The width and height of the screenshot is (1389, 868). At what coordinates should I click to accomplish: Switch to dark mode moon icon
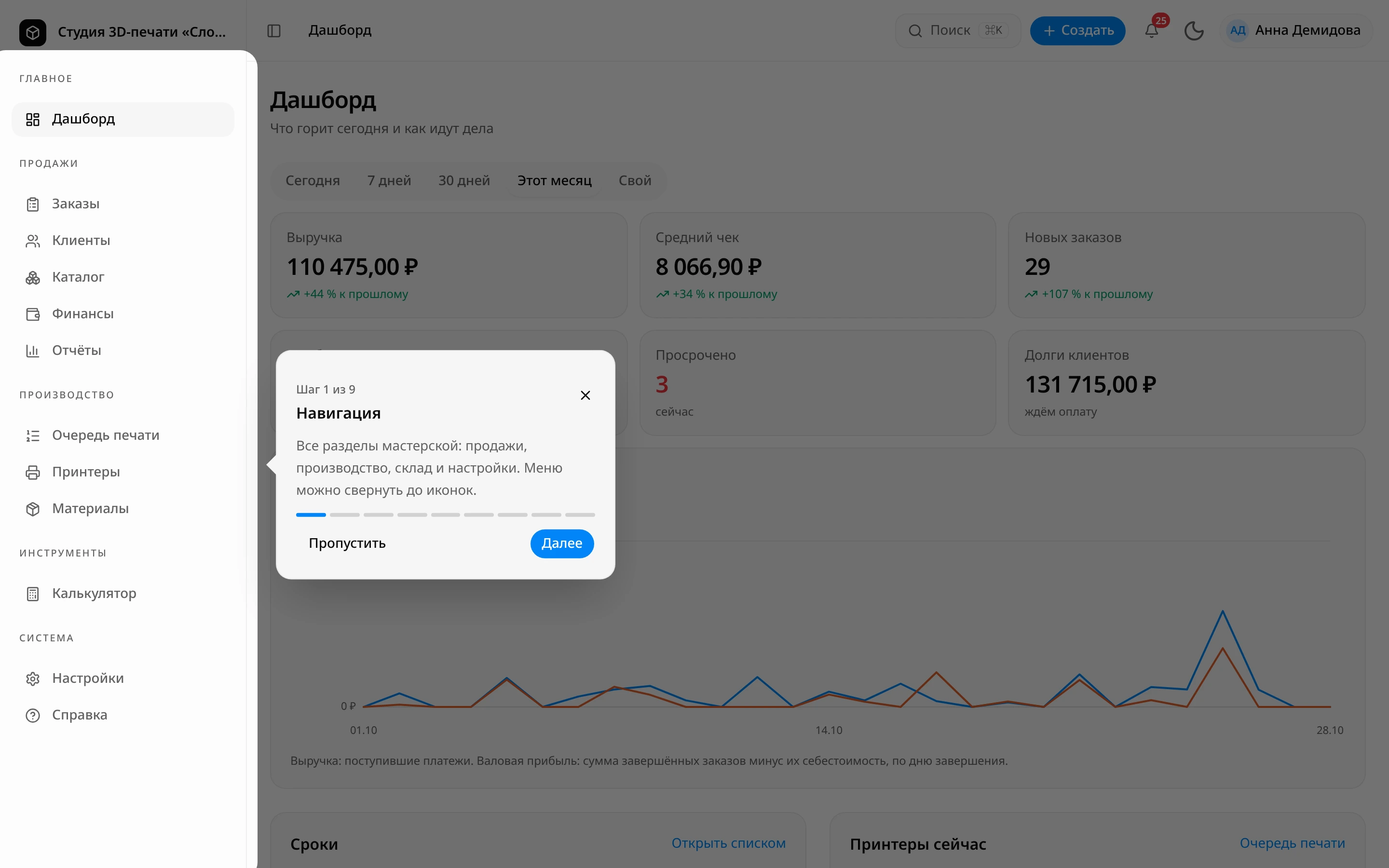point(1194,30)
